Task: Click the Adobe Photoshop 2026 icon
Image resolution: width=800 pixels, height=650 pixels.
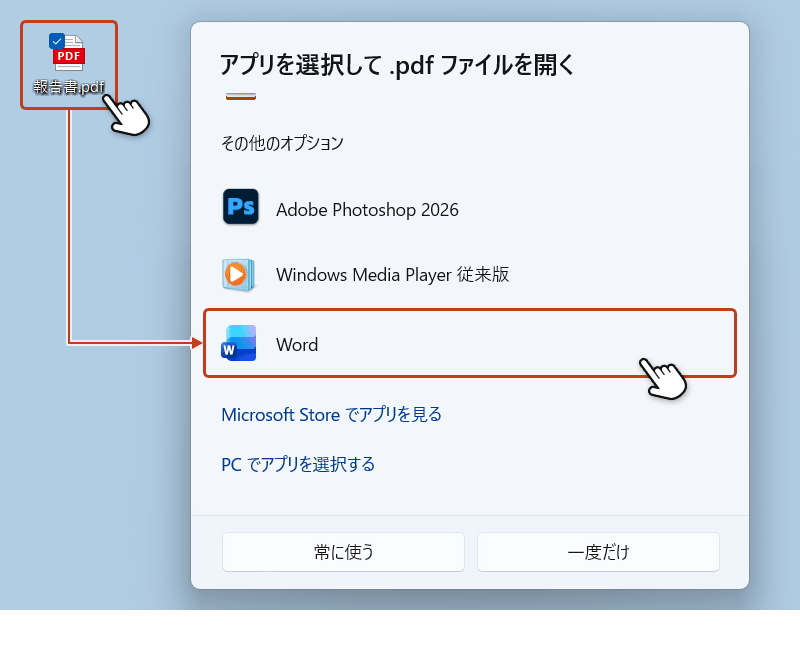Action: [240, 207]
